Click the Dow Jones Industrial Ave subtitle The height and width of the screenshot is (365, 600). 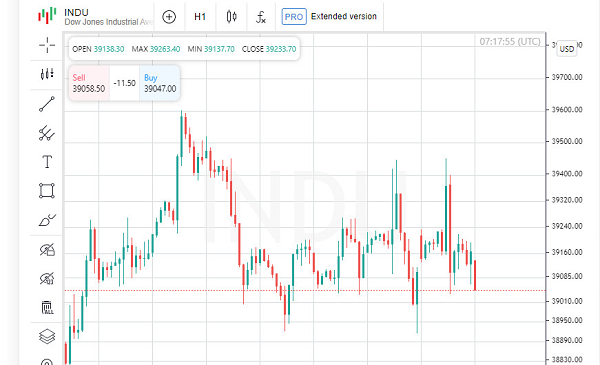pos(108,22)
